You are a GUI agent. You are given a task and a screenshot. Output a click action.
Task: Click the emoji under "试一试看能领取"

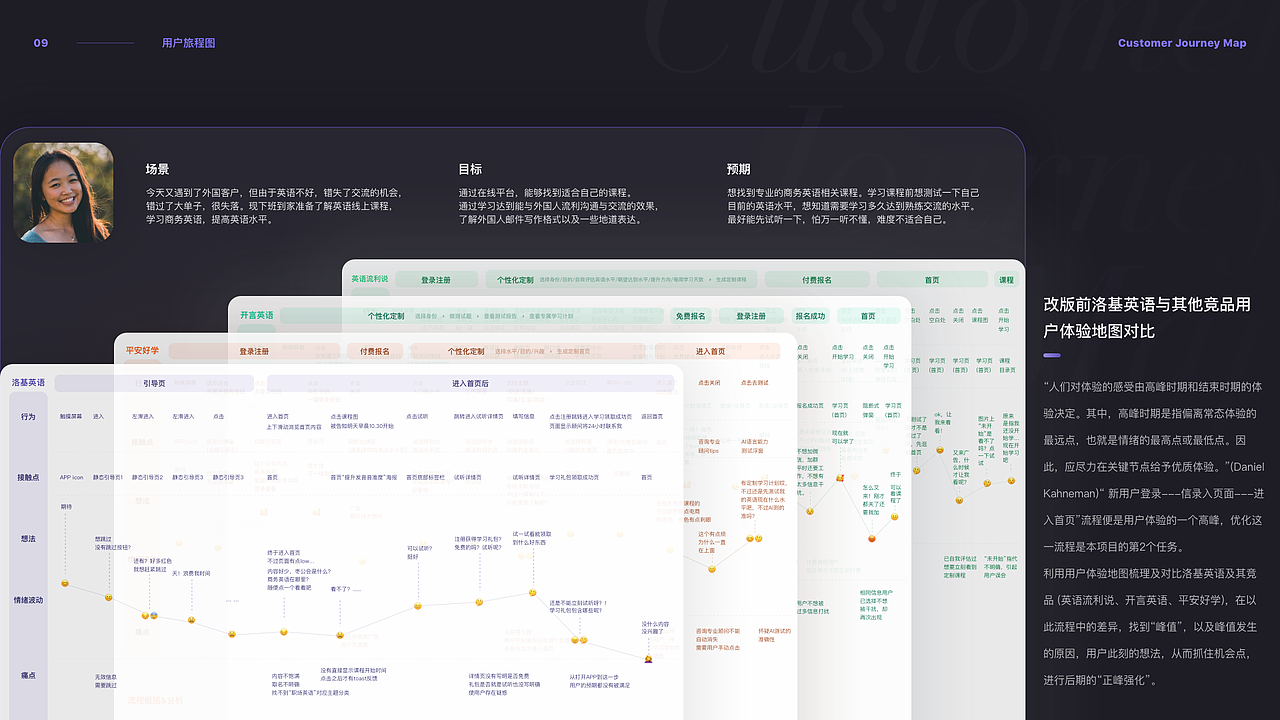pos(532,593)
